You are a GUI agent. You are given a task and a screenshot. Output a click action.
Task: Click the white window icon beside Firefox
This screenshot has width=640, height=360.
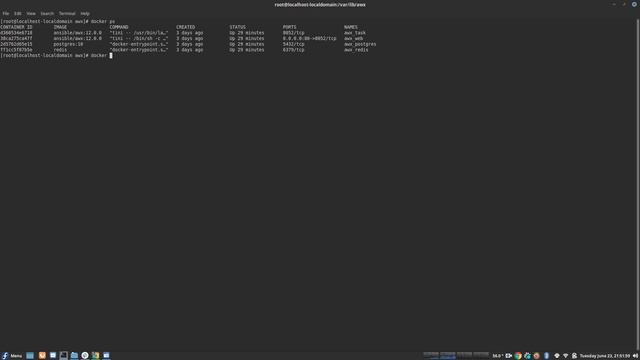point(53,356)
